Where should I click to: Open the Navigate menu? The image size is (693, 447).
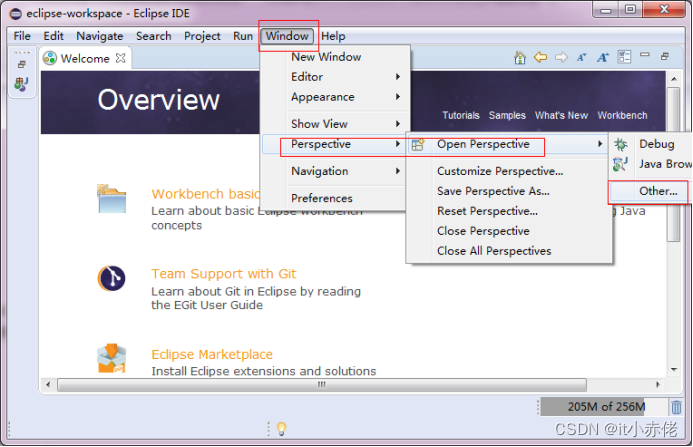(x=99, y=36)
